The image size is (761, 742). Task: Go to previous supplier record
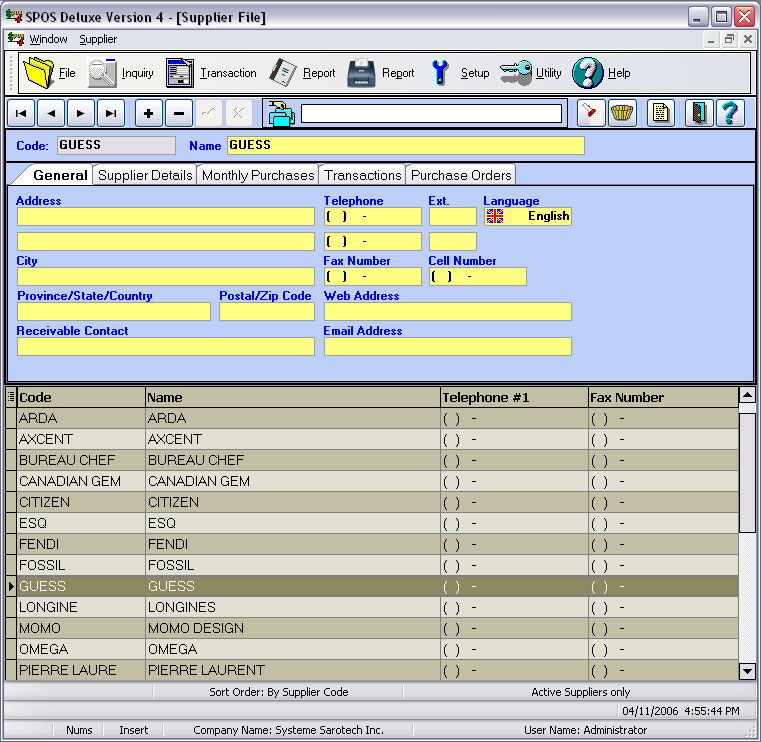point(51,114)
